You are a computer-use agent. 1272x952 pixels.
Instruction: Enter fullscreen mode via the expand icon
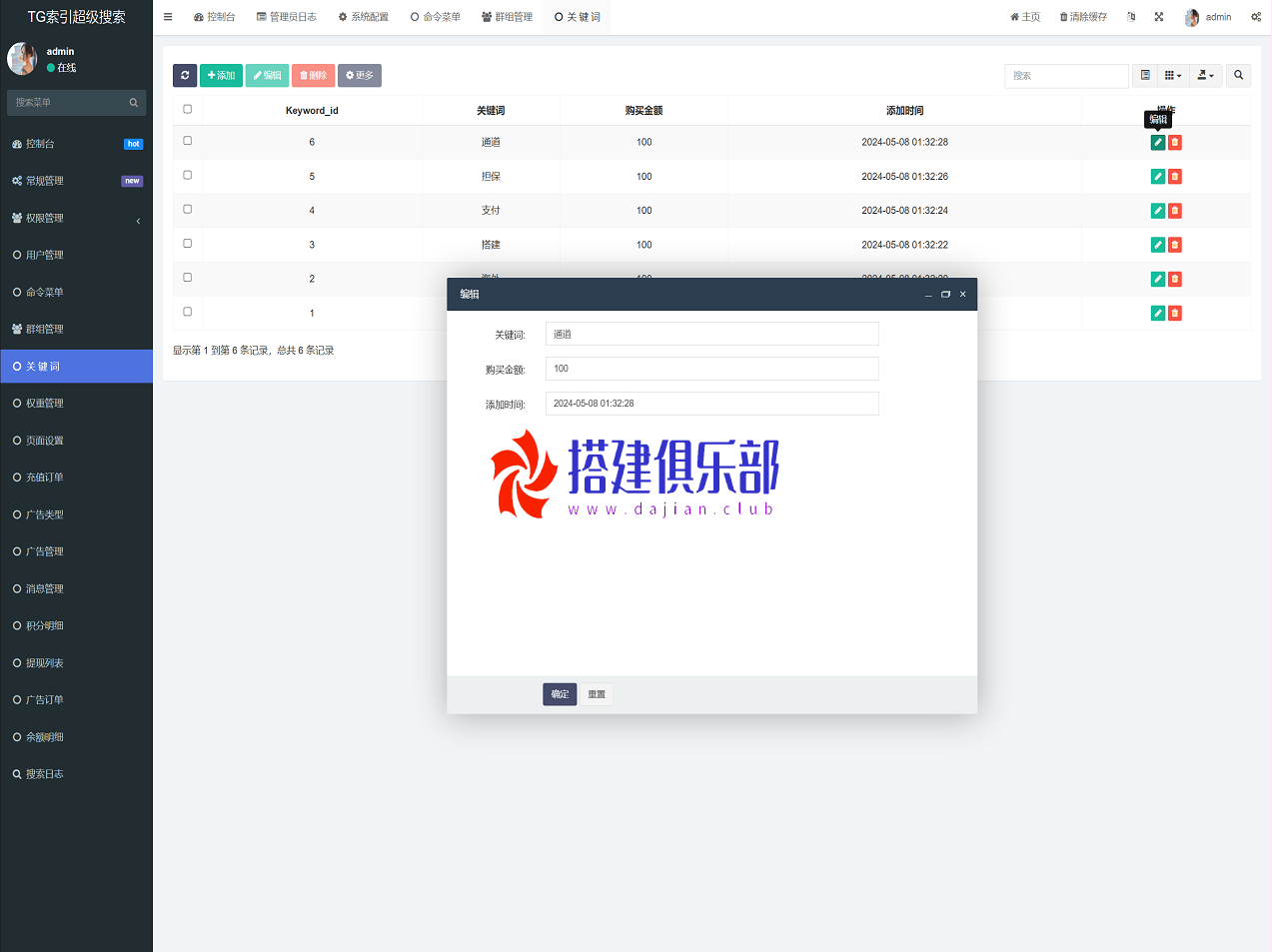1159,17
